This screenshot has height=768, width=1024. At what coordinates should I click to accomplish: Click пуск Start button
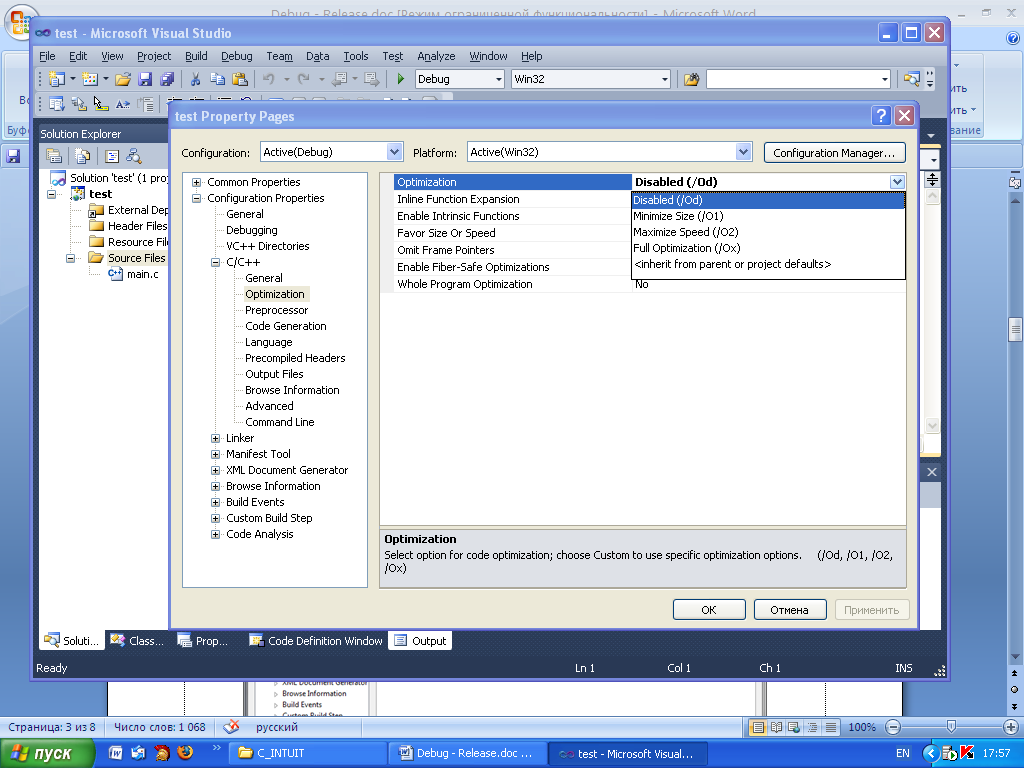(x=46, y=754)
